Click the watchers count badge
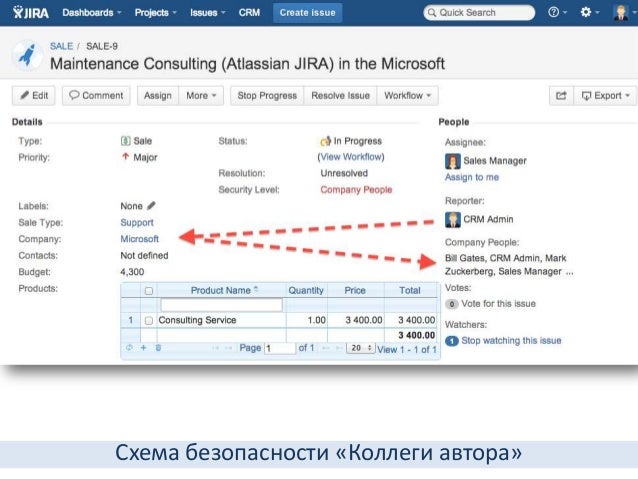 (x=452, y=341)
